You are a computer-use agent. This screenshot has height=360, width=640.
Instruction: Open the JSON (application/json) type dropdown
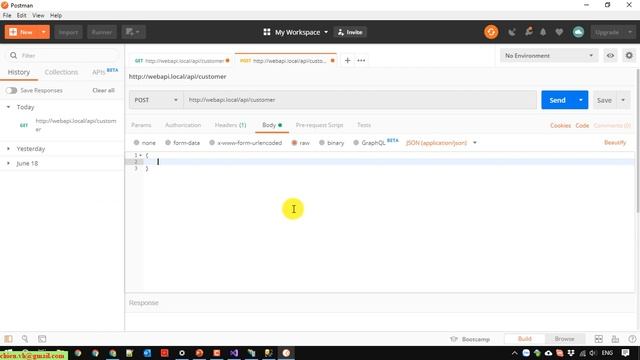(442, 142)
